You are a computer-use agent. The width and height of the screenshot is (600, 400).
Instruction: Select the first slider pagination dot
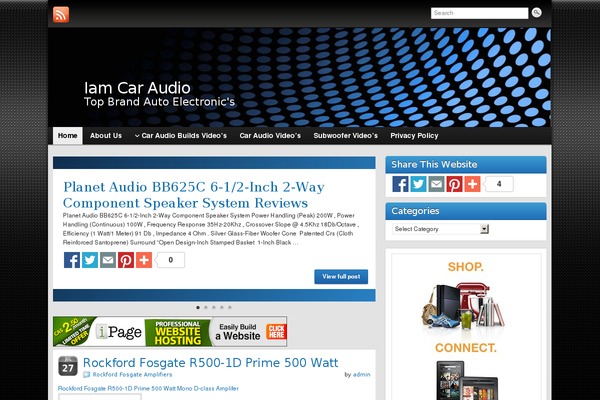tap(198, 307)
